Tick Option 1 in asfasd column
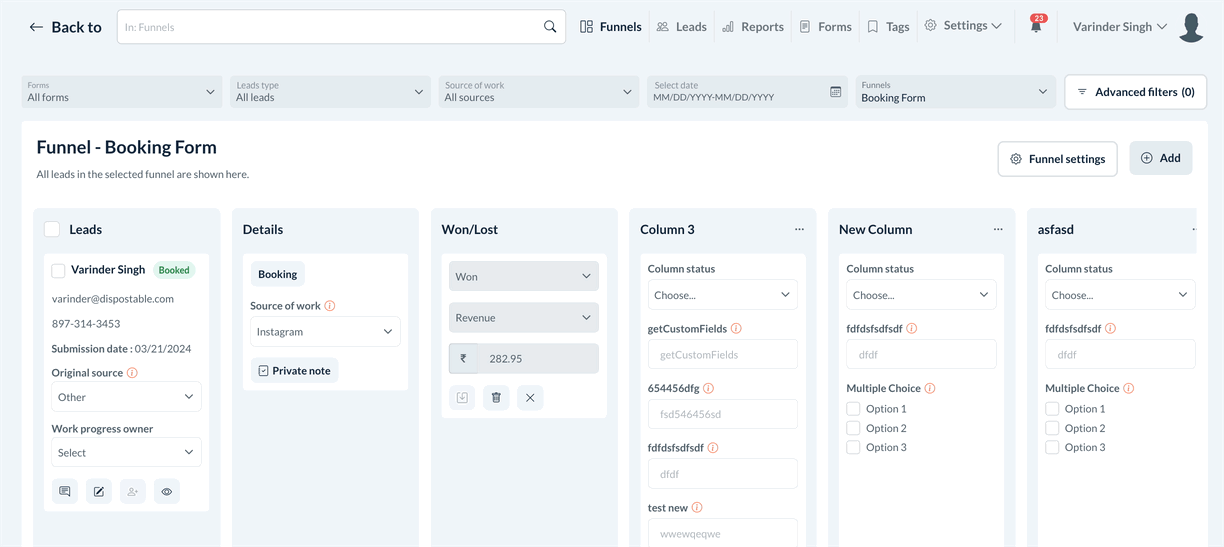The image size is (1224, 547). (1052, 408)
